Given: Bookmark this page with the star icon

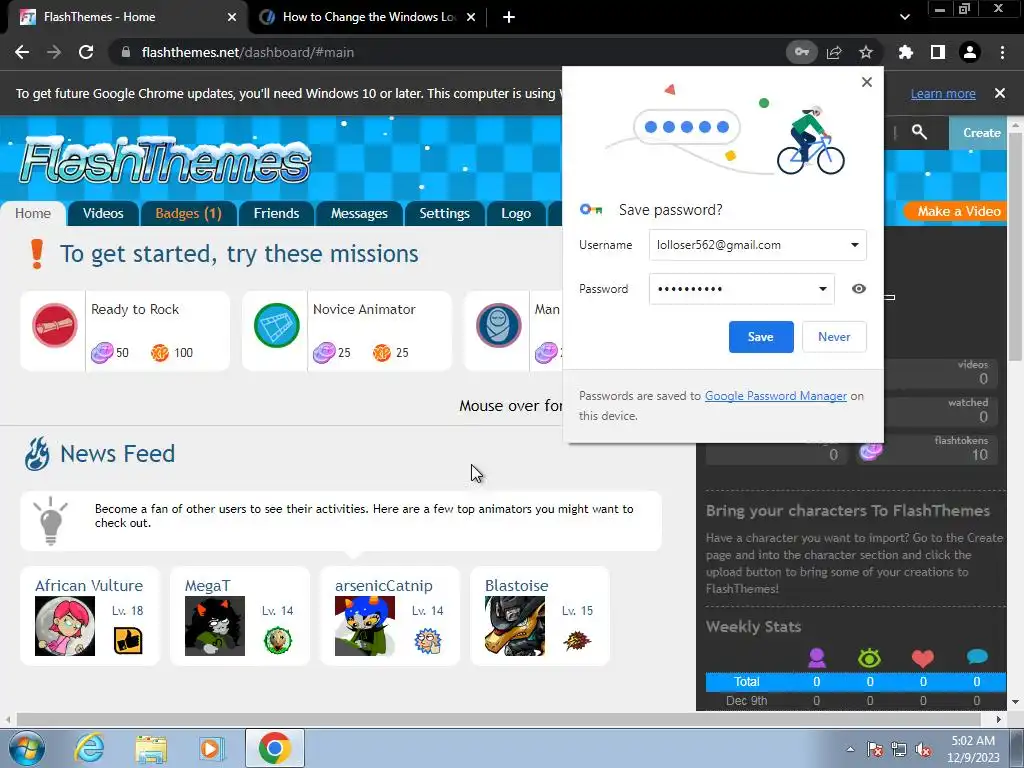Looking at the screenshot, I should click(866, 52).
